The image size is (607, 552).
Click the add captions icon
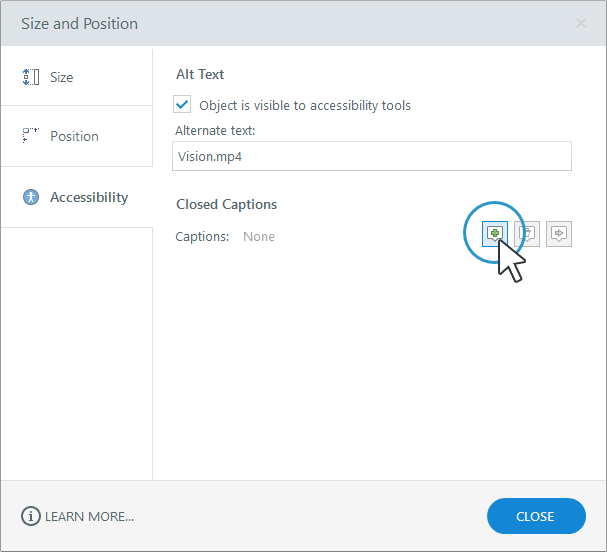494,233
